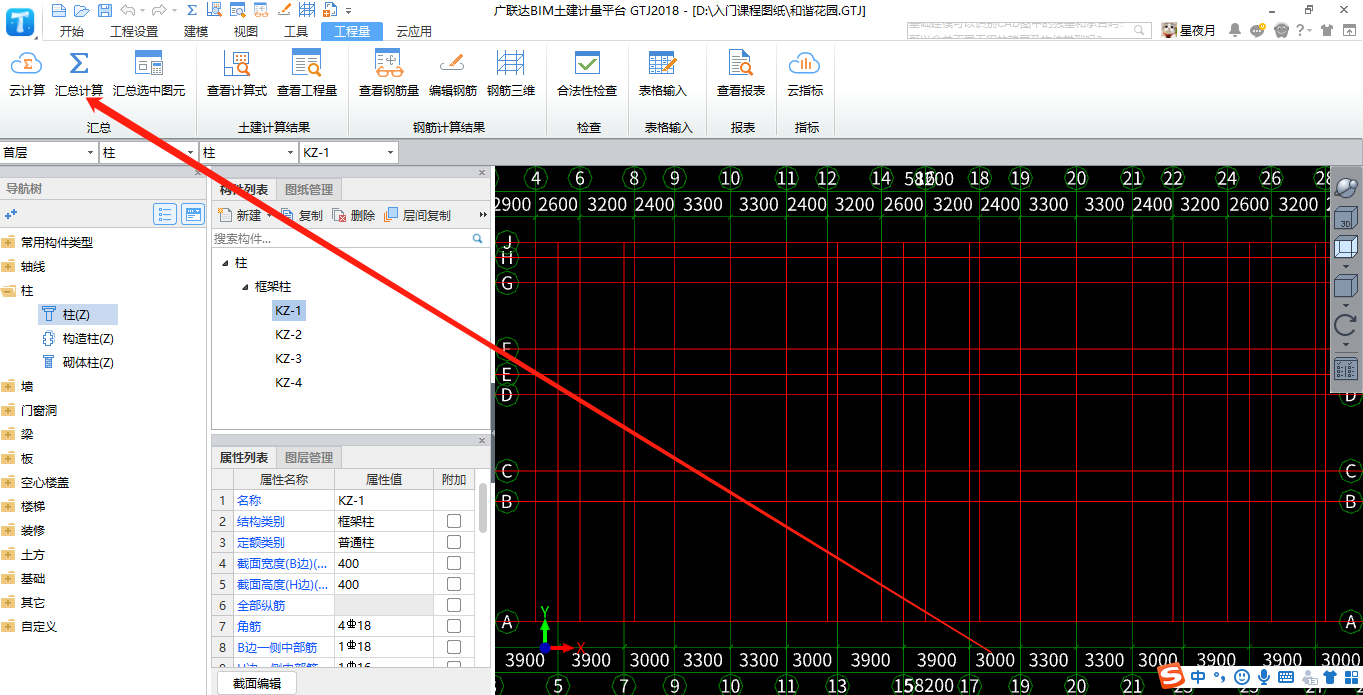The width and height of the screenshot is (1363, 695).
Task: Click the redo arrow in quick access toolbar
Action: pos(158,10)
